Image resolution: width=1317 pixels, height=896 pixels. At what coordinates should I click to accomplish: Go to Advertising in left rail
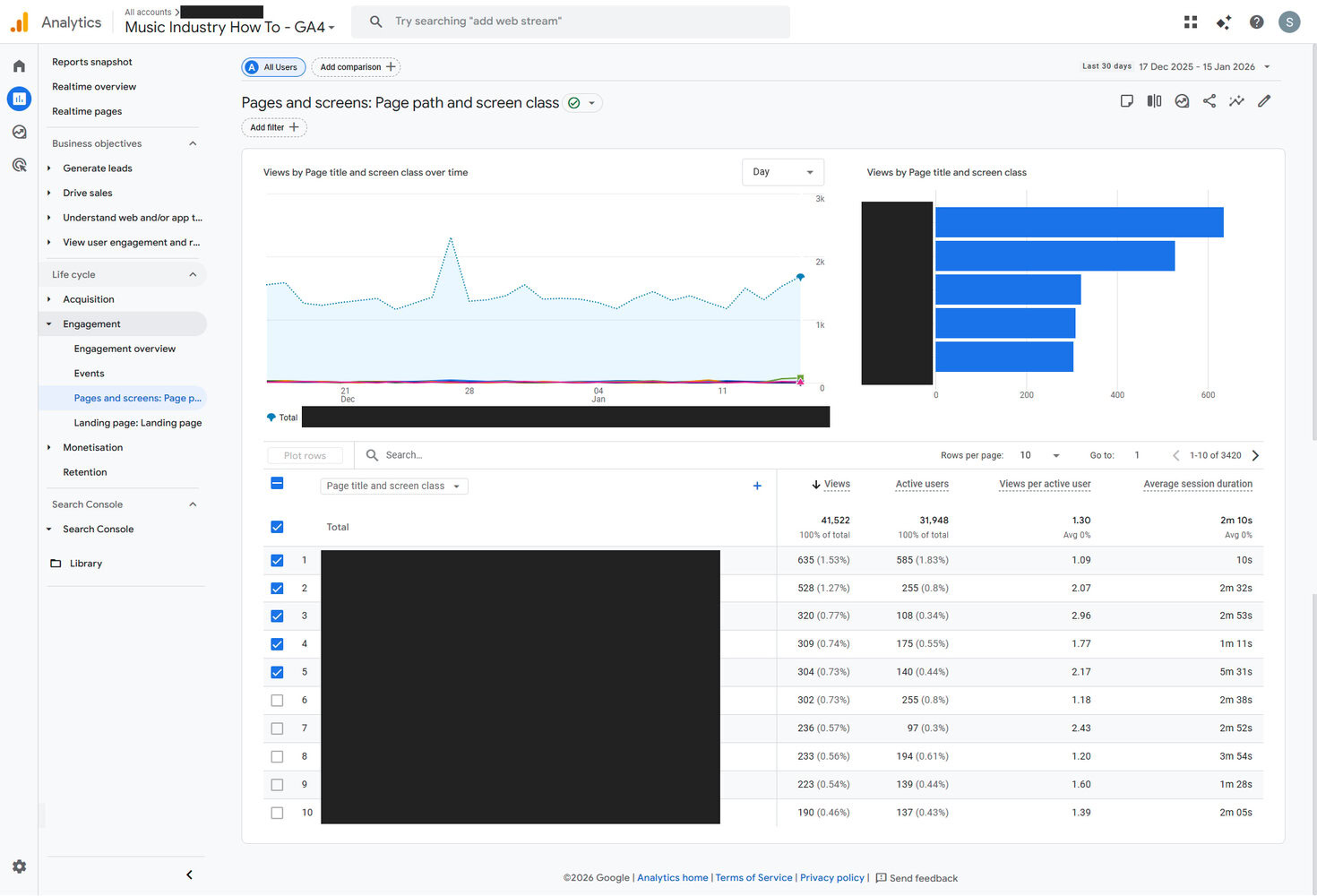[x=19, y=165]
